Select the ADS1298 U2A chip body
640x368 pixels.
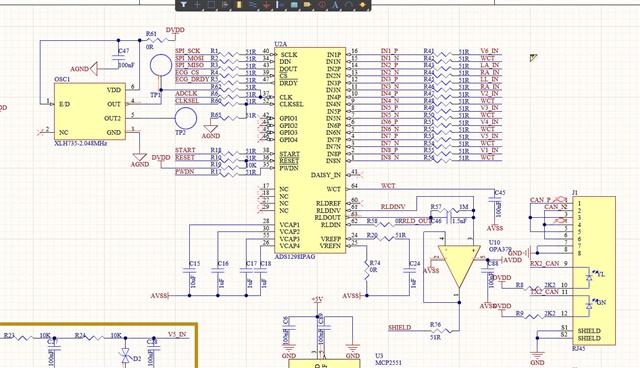click(x=310, y=150)
